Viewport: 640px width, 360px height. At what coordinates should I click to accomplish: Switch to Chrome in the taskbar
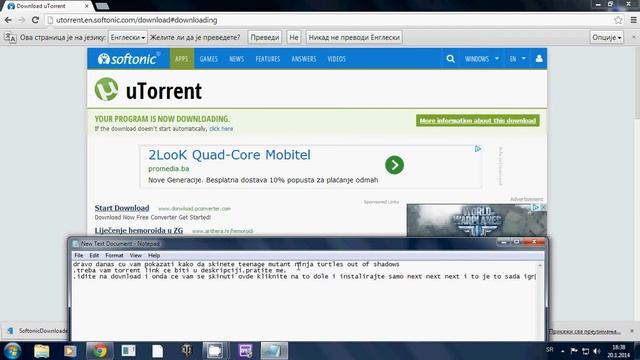(99, 351)
